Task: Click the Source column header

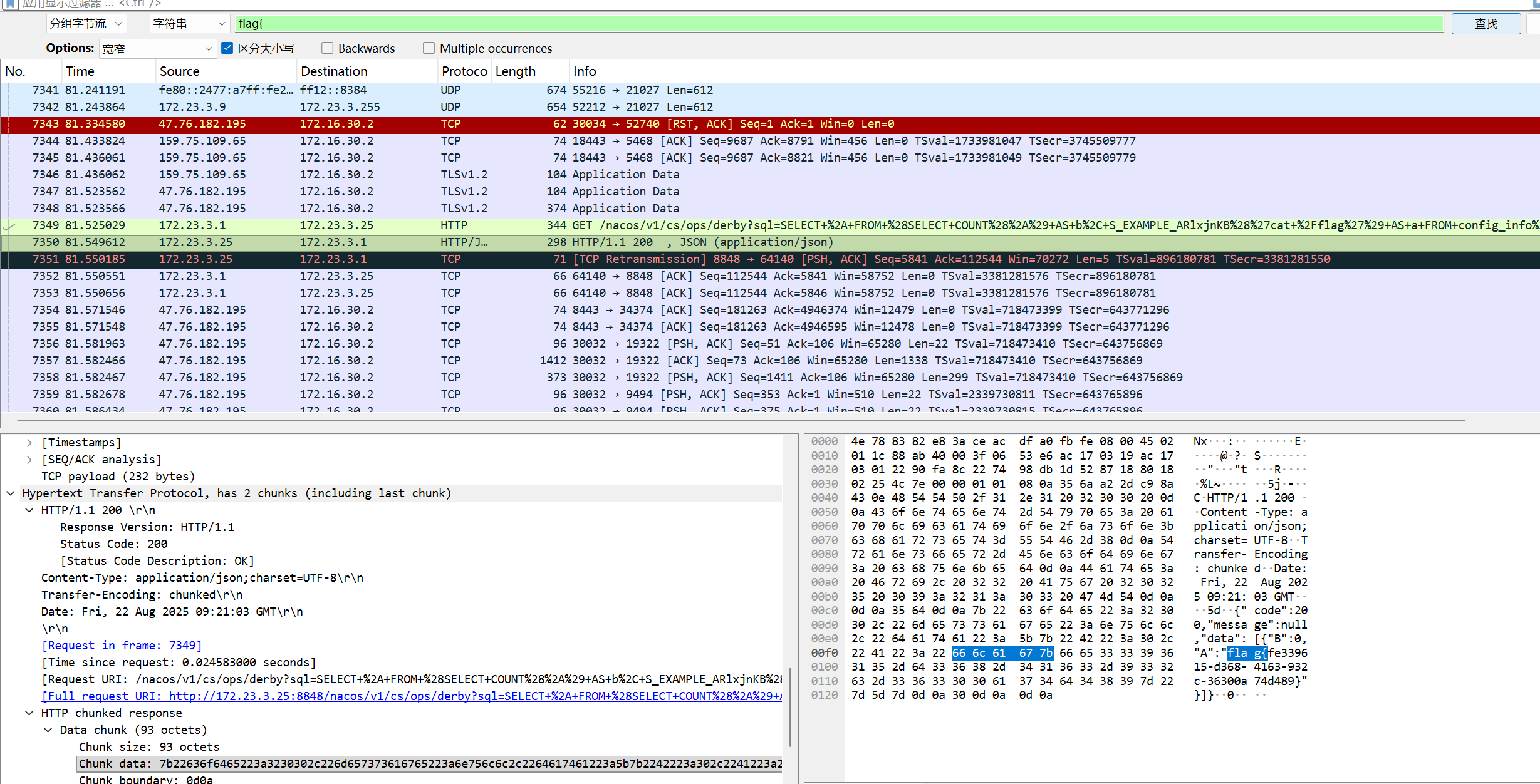Action: click(179, 71)
